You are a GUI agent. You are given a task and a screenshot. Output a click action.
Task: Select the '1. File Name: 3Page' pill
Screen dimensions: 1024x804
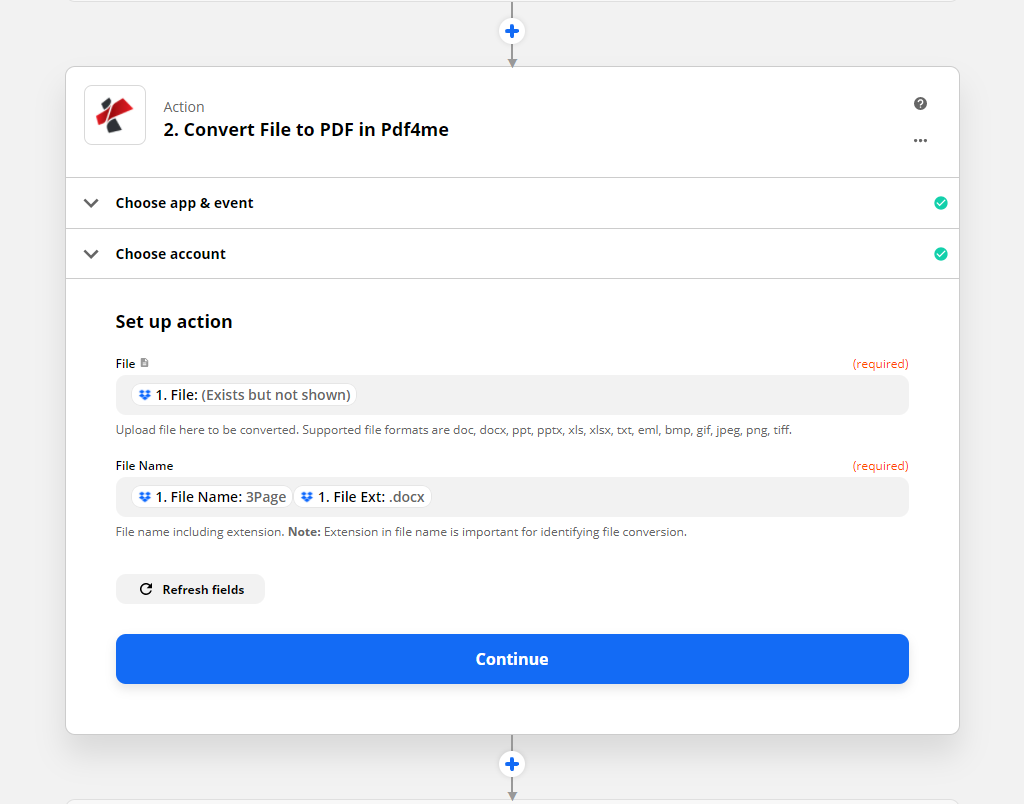(211, 496)
